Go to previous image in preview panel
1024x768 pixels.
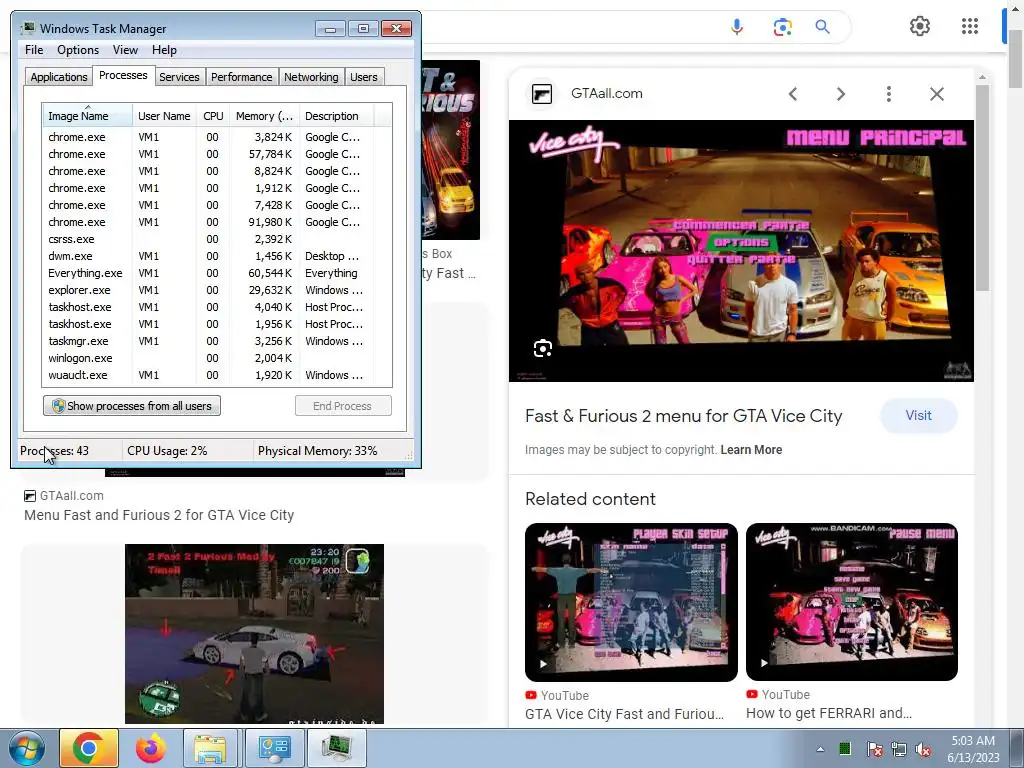point(793,94)
